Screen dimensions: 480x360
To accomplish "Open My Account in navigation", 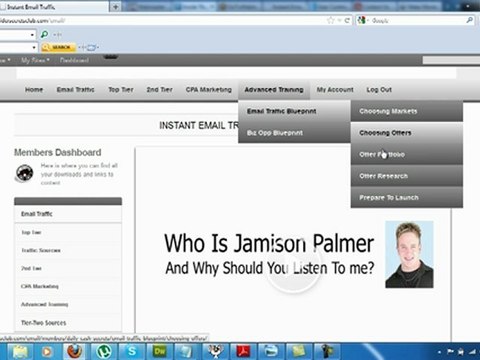I will (335, 90).
